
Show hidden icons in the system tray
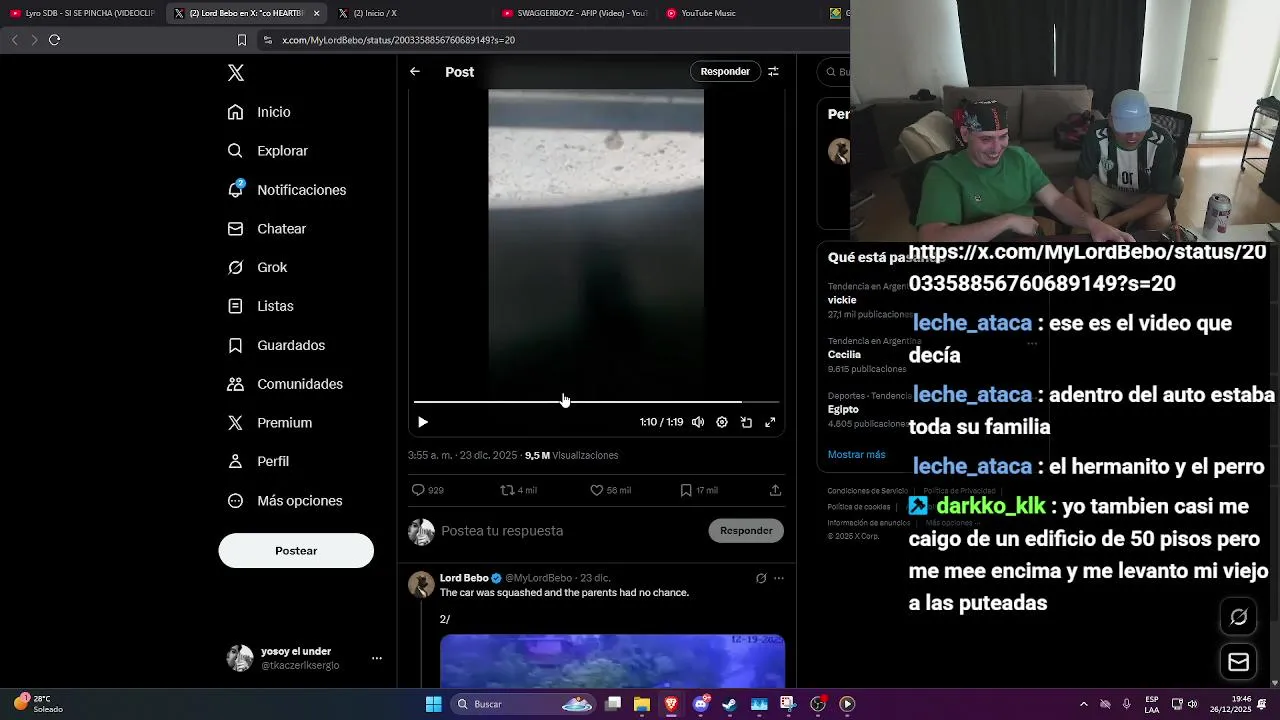click(x=1084, y=704)
